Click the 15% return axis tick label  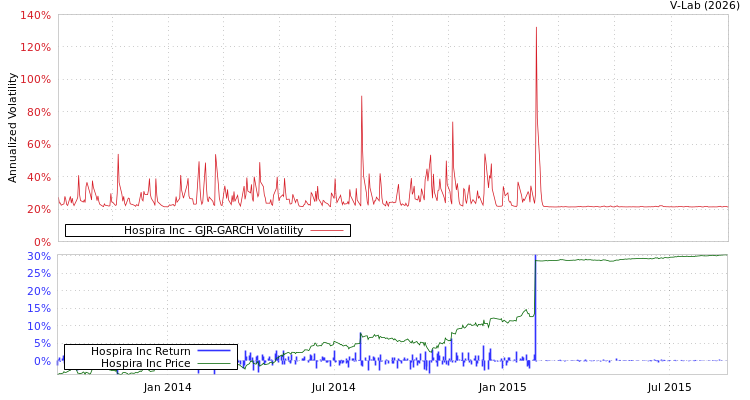pos(38,309)
